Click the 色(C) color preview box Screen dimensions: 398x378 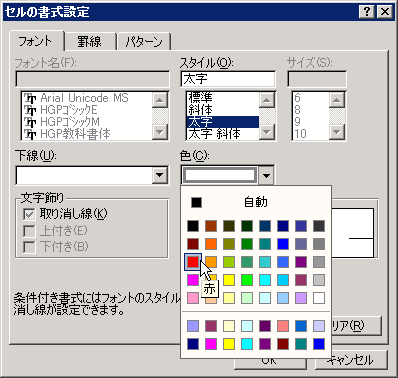(220, 175)
